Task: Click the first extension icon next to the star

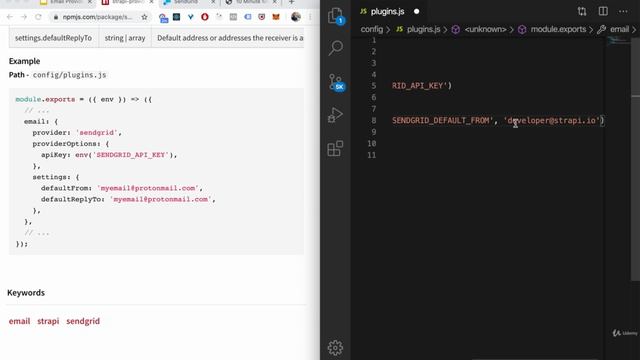Action: tap(163, 18)
